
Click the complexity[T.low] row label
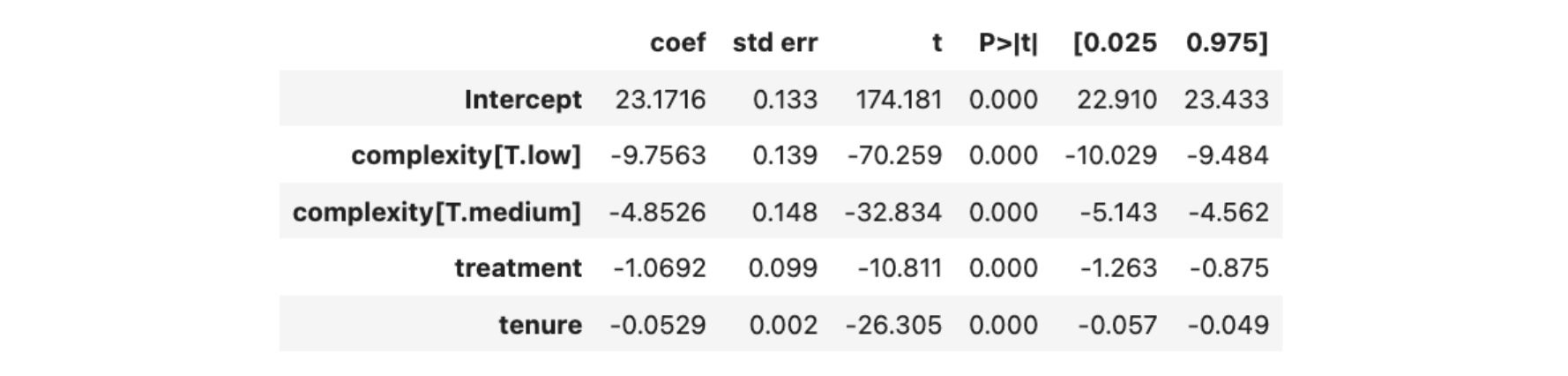coord(466,155)
